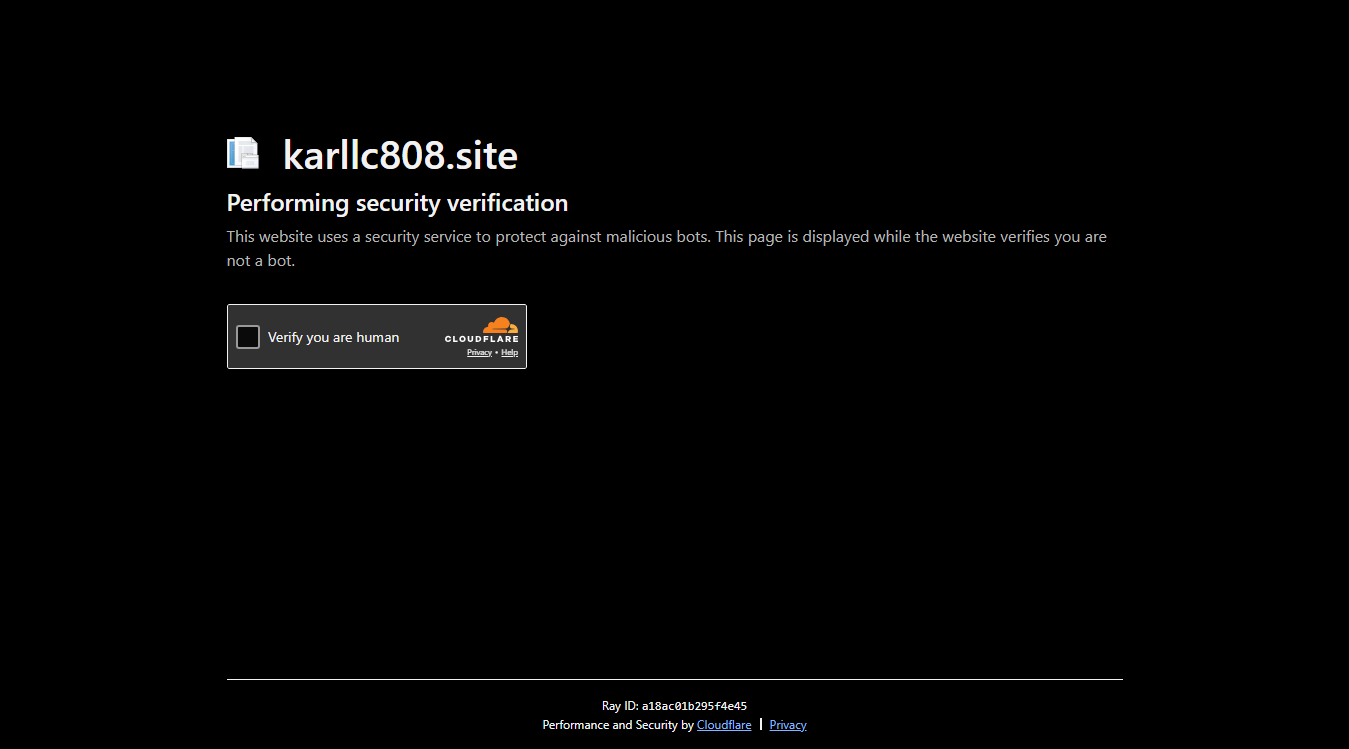This screenshot has width=1349, height=749.
Task: Click the Performing security verification heading
Action: (397, 203)
